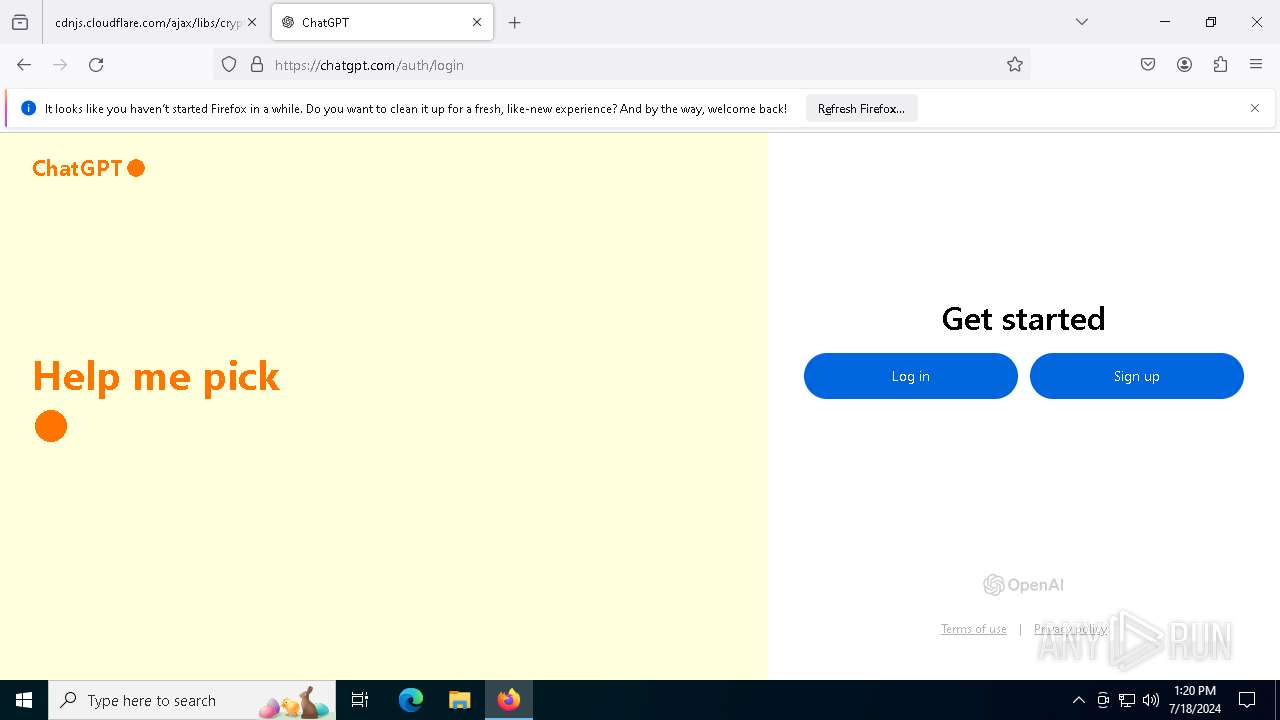This screenshot has height=720, width=1280.
Task: Open Windows Start menu
Action: [x=24, y=700]
